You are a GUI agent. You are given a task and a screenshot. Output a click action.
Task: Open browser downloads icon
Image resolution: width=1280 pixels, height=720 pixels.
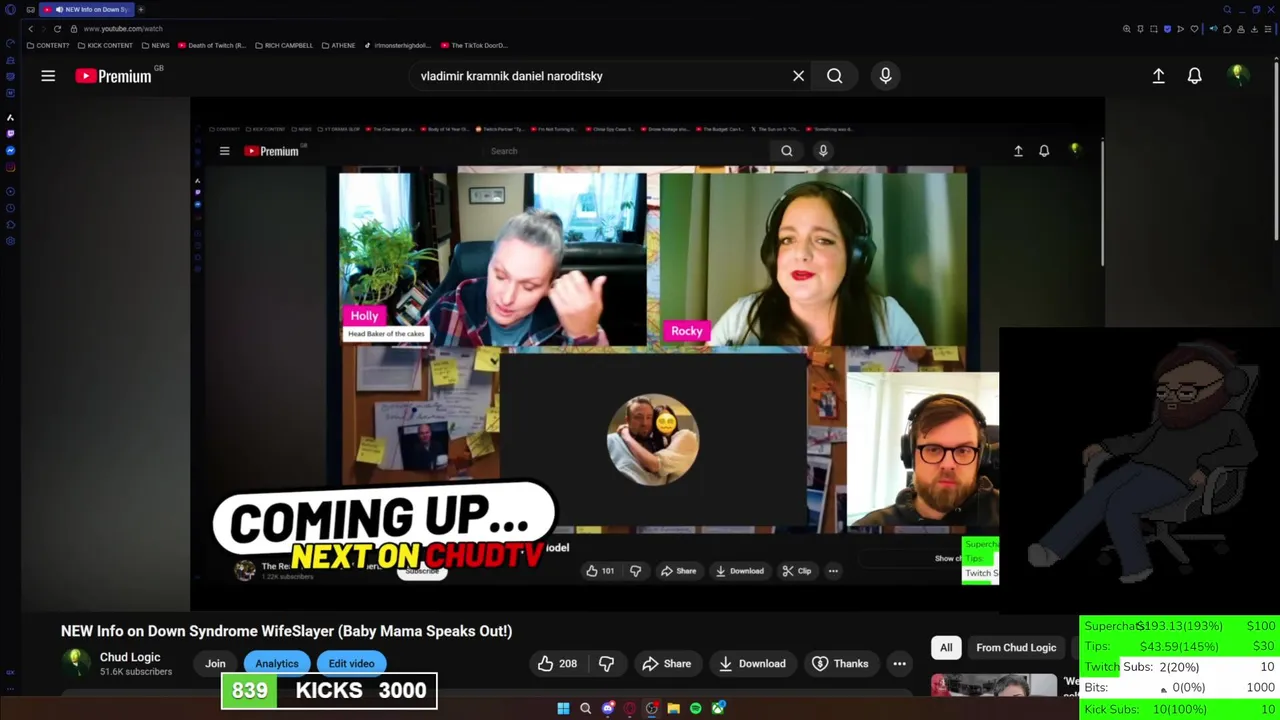coord(1254,29)
